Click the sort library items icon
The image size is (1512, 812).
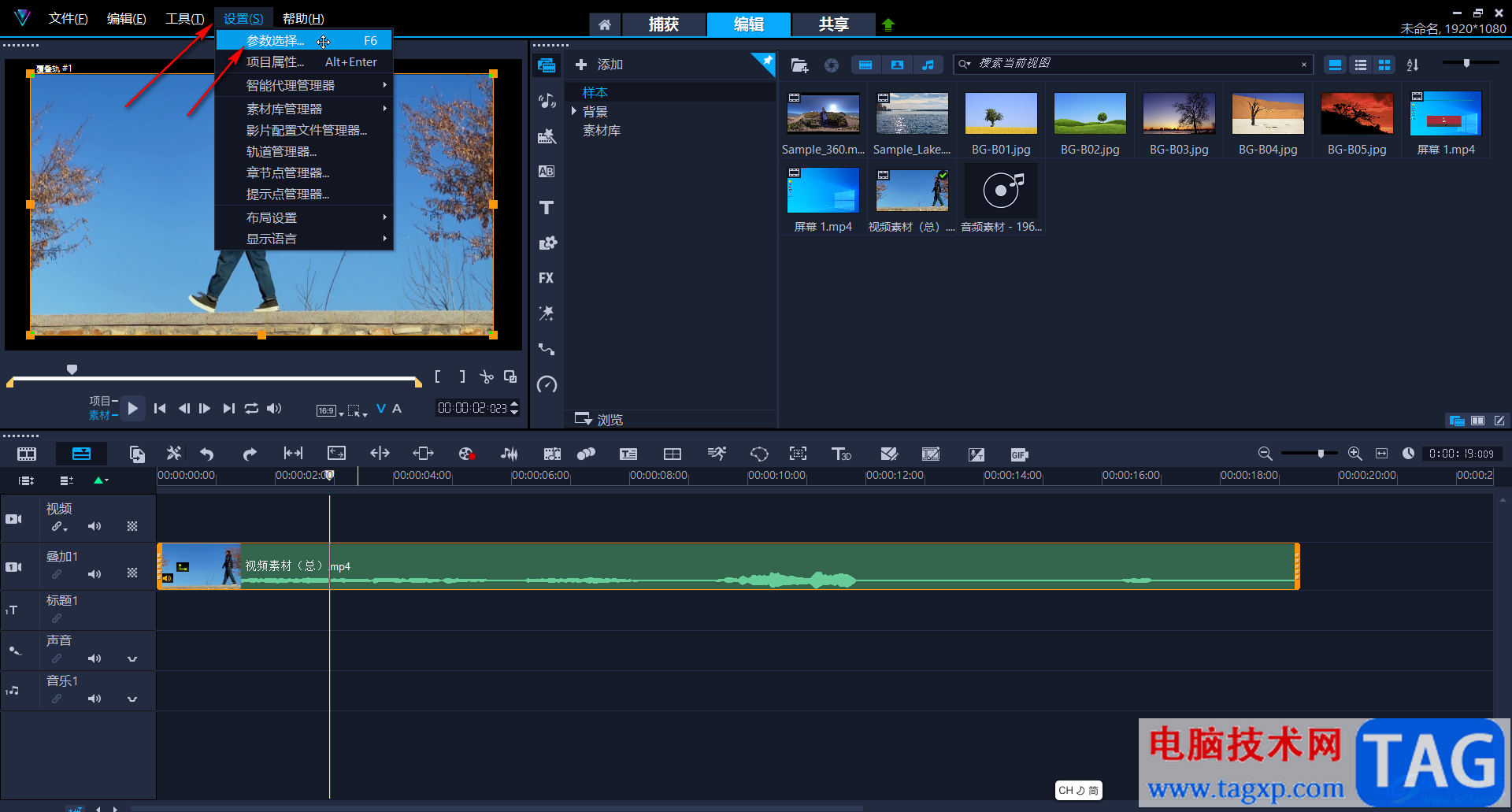click(1413, 65)
